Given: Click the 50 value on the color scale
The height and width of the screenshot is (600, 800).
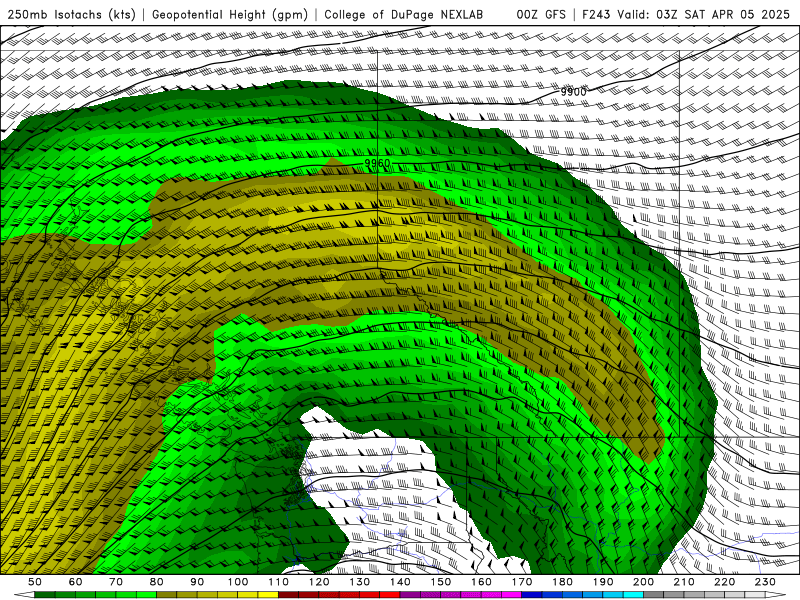Looking at the screenshot, I should point(35,582).
